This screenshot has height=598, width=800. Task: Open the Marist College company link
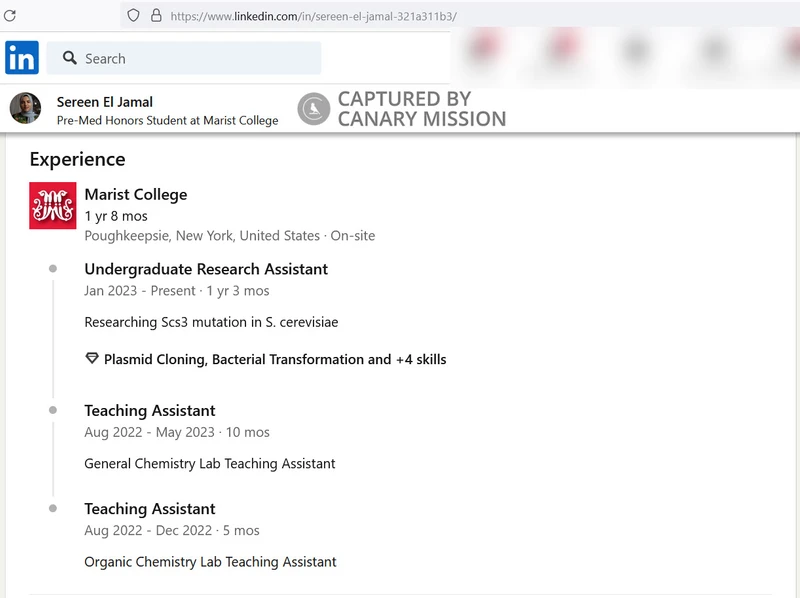tap(135, 194)
